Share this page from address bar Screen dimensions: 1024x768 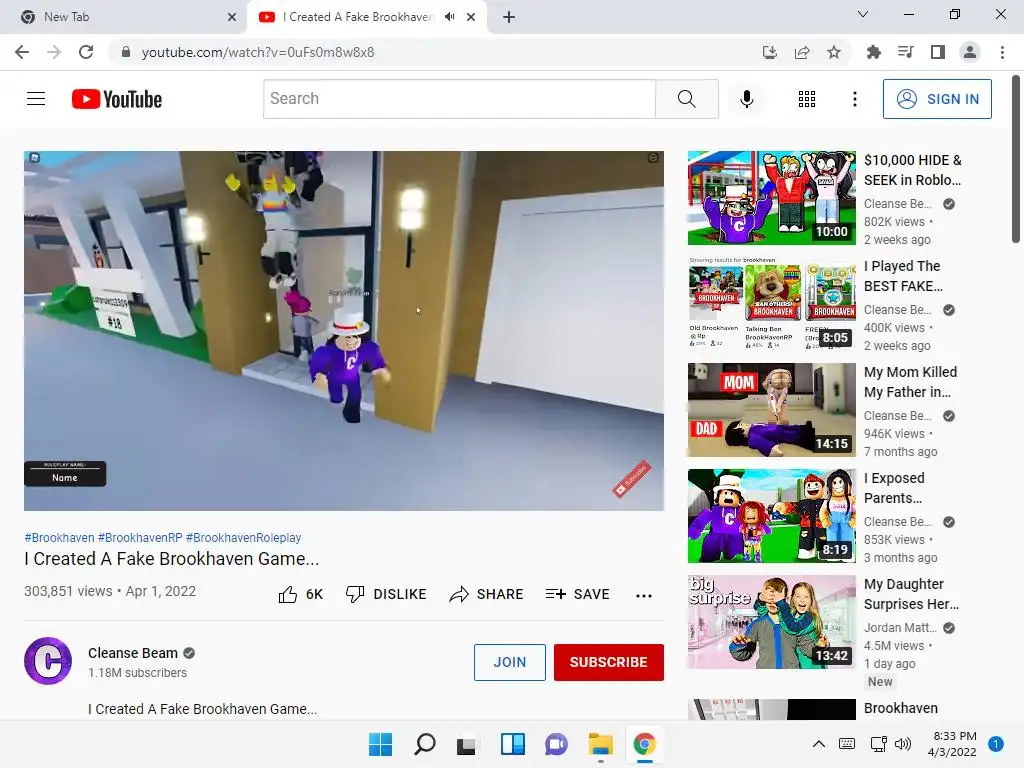coord(802,52)
